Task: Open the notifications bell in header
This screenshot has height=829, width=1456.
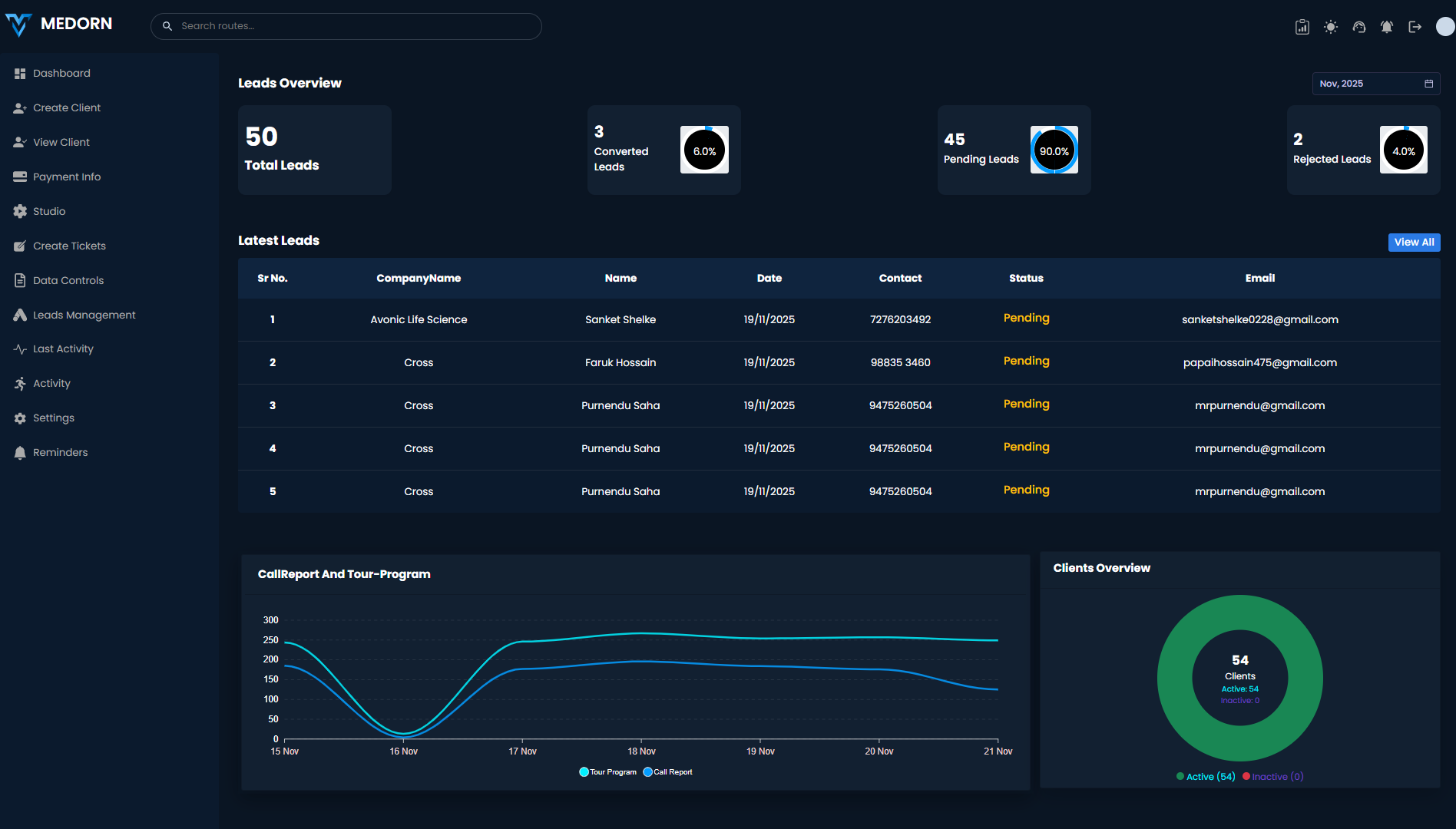Action: (1387, 27)
